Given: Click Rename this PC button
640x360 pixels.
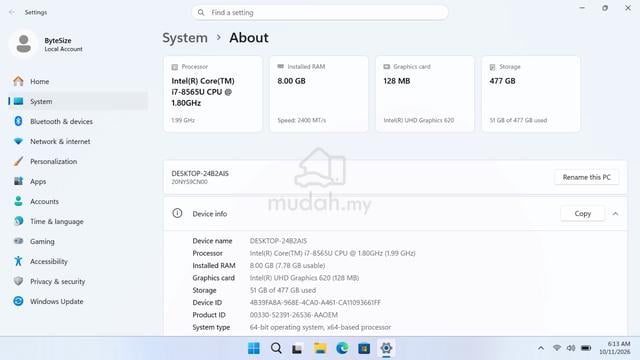Looking at the screenshot, I should click(587, 177).
